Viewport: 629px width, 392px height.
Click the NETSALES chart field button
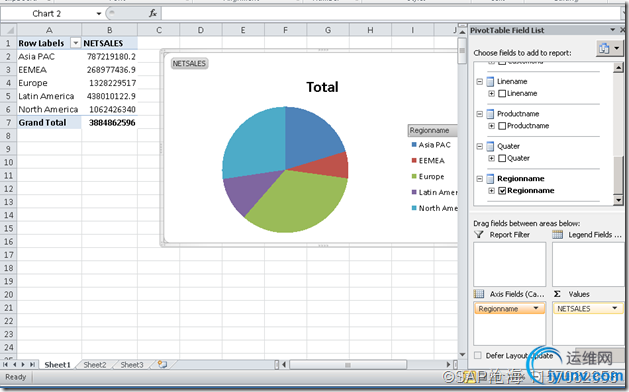point(189,63)
